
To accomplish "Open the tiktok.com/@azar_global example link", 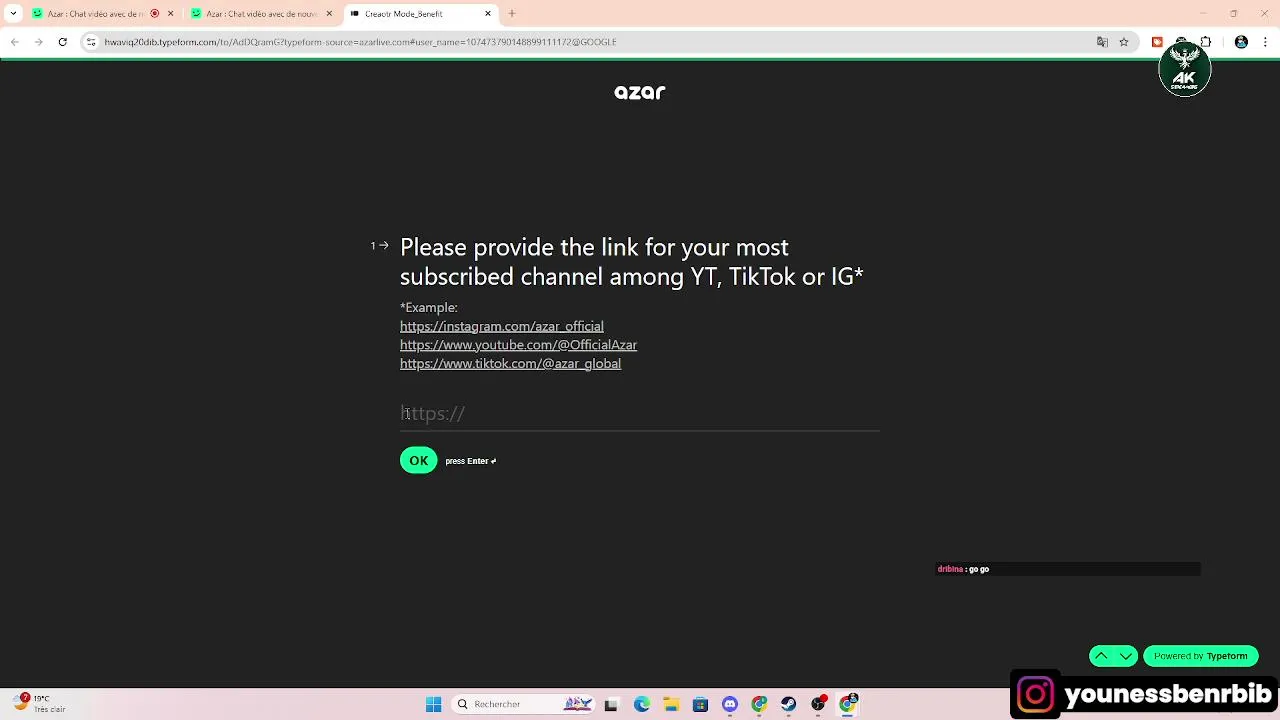I will coord(510,364).
